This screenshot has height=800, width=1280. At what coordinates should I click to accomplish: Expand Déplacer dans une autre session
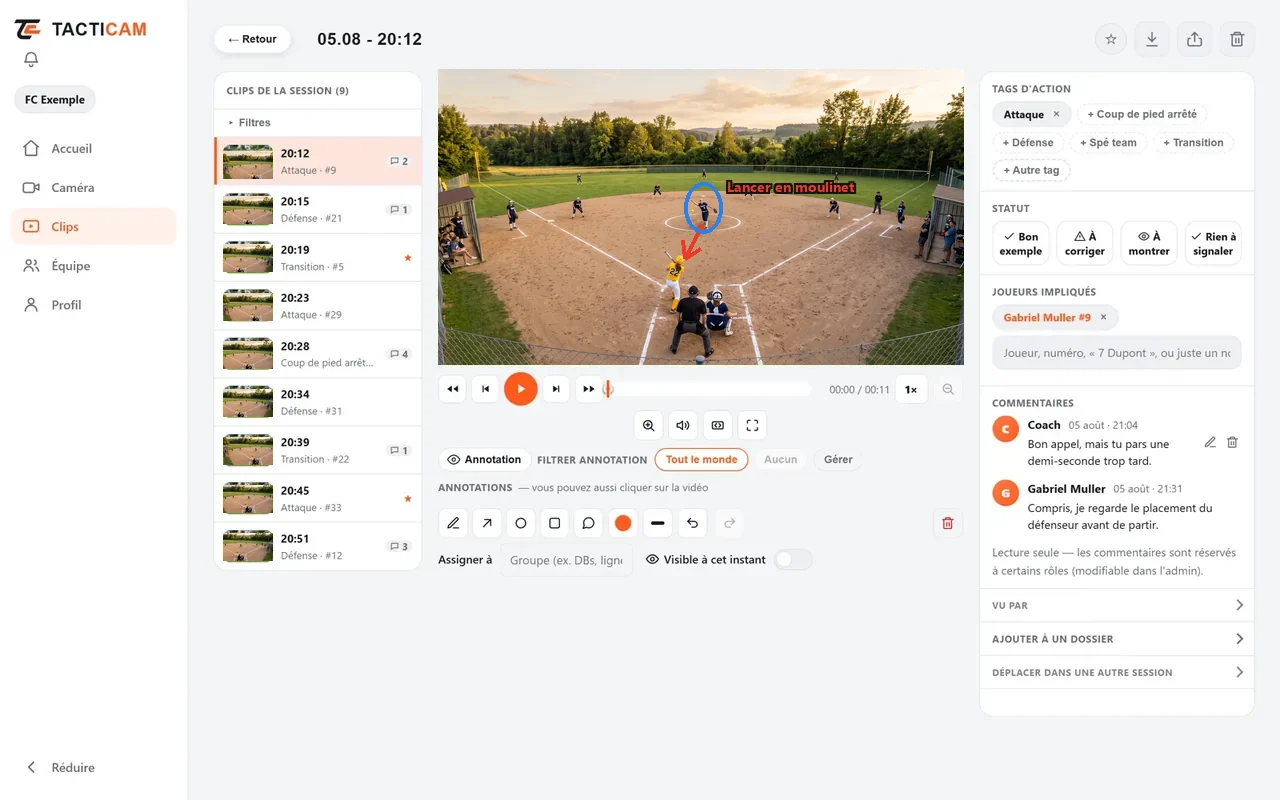point(1117,672)
